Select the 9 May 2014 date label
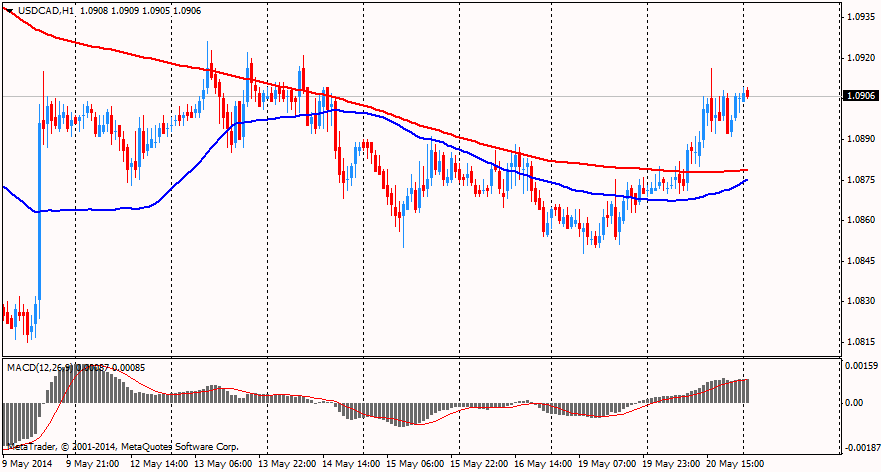 point(30,464)
